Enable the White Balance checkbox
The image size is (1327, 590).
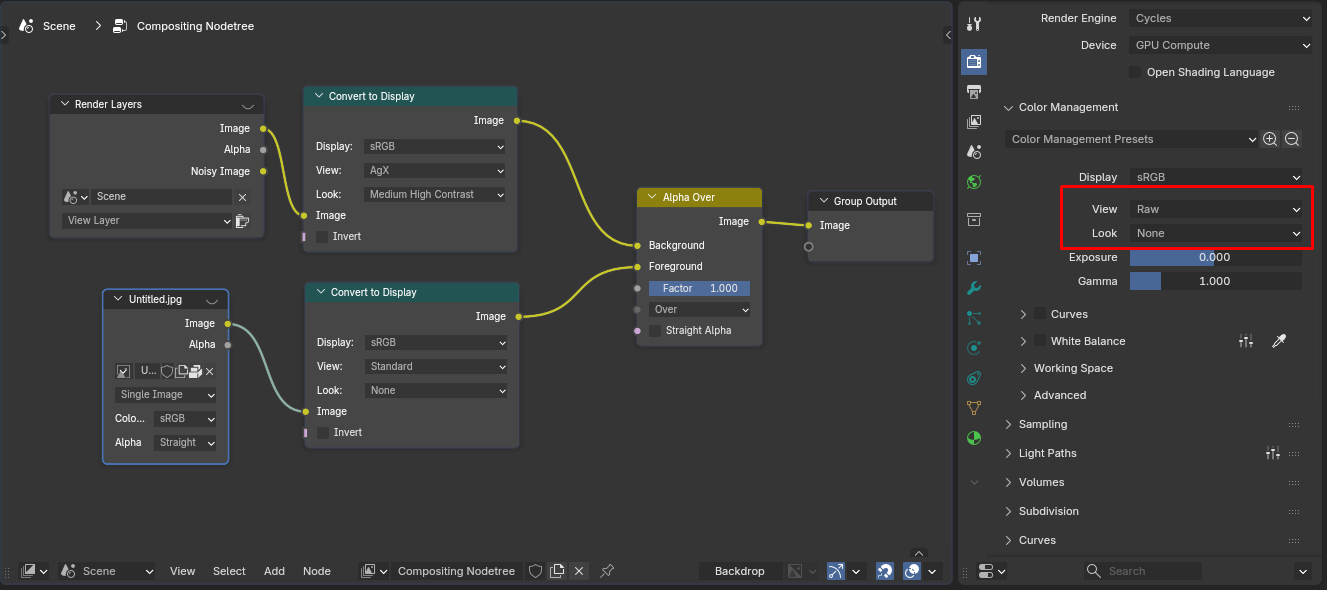point(1040,341)
